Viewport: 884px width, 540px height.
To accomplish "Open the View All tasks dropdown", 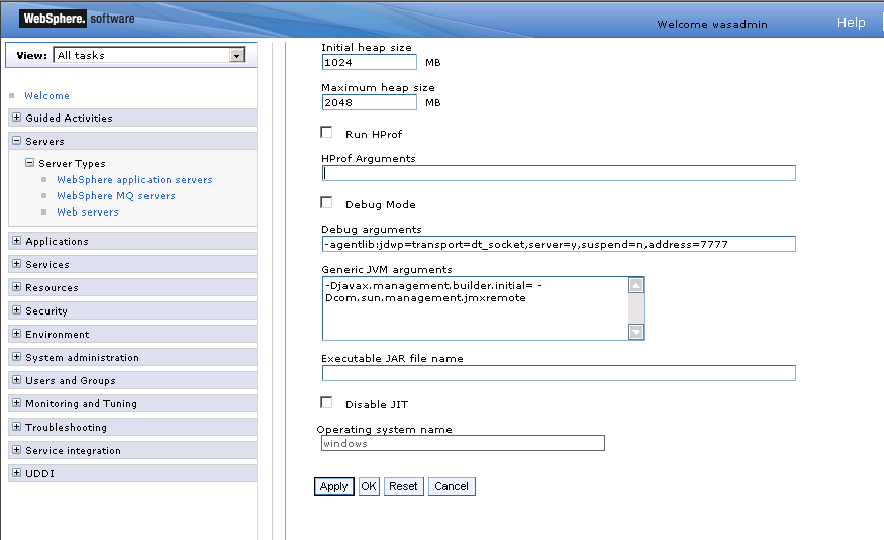I will (x=149, y=55).
